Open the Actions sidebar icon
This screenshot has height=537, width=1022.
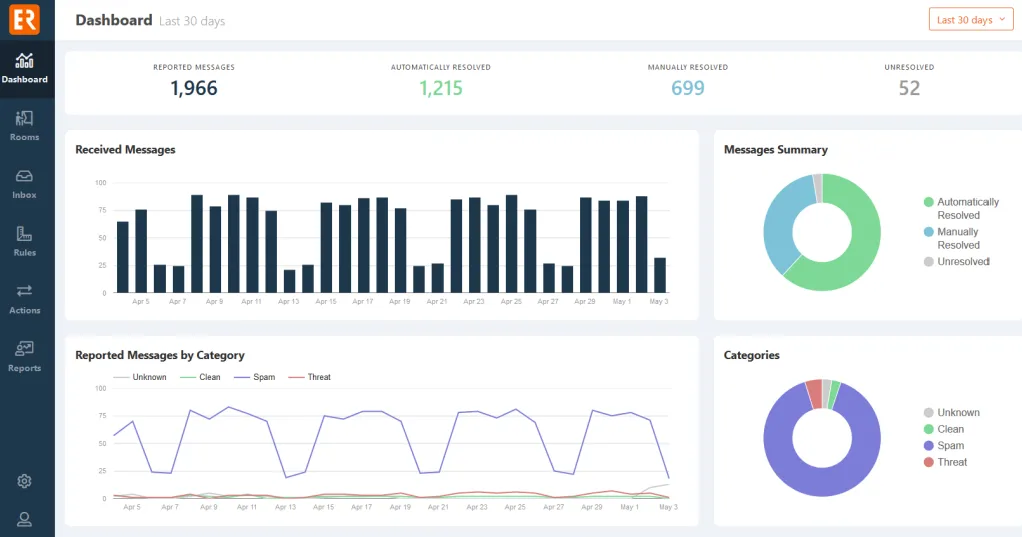25,298
